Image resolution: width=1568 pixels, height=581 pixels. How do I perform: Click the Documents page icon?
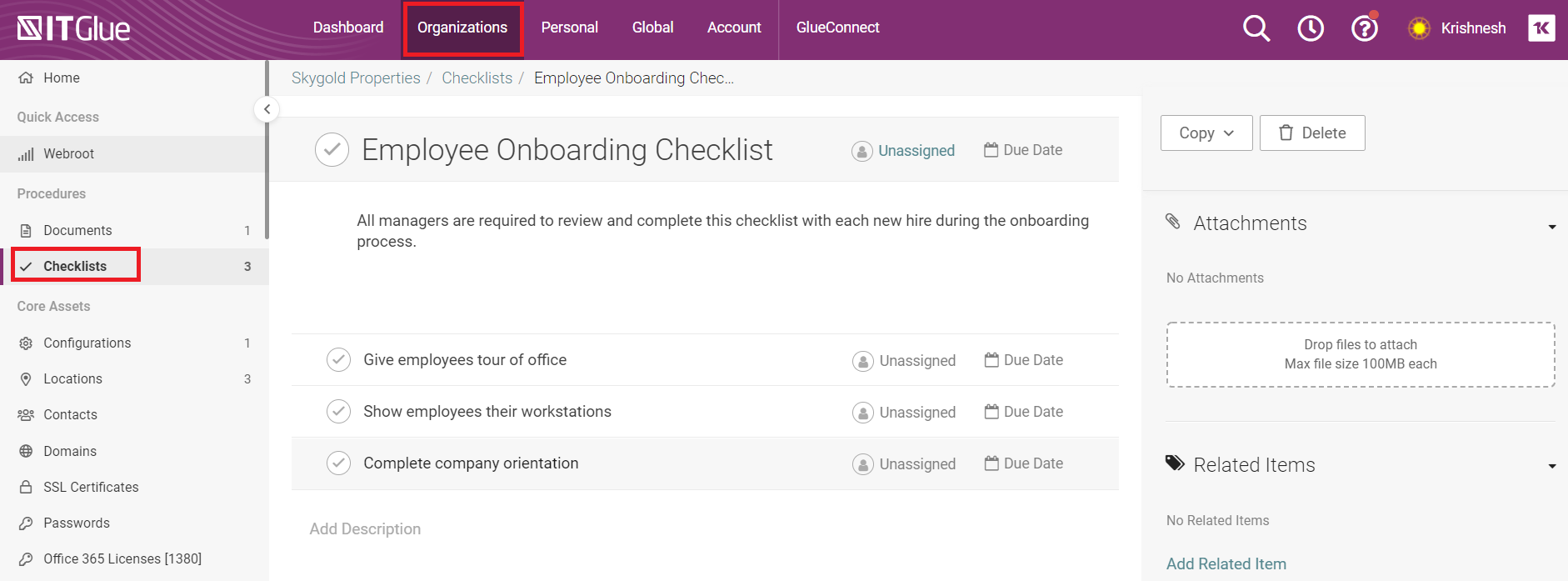(26, 230)
